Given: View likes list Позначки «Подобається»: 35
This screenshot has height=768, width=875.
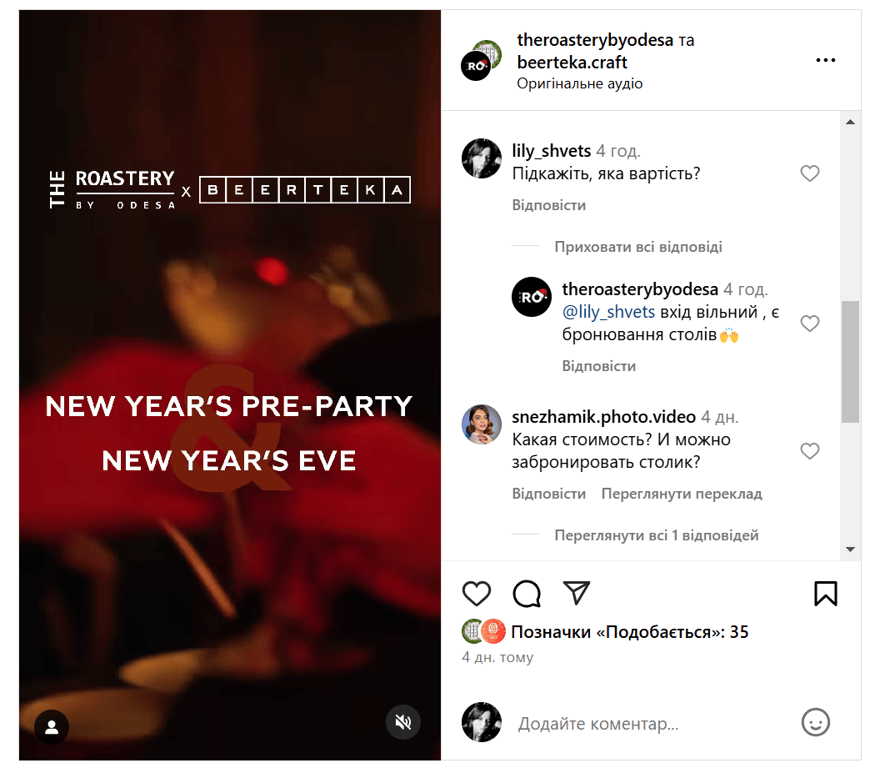Looking at the screenshot, I should (629, 632).
